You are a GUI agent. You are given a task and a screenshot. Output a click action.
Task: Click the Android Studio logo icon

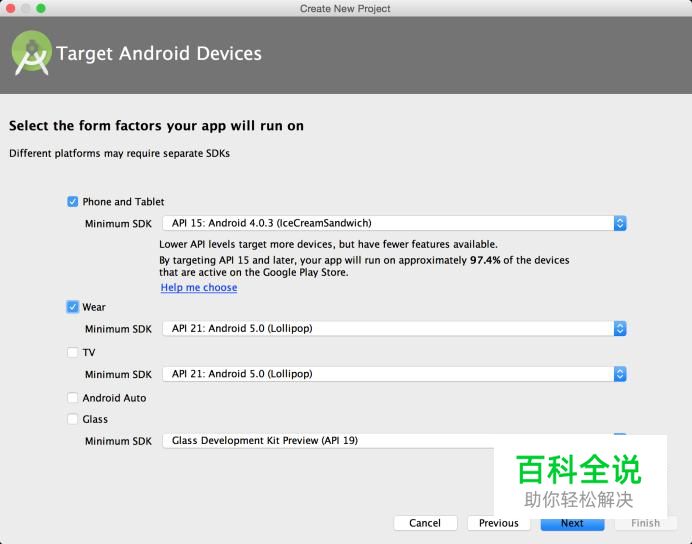click(31, 53)
